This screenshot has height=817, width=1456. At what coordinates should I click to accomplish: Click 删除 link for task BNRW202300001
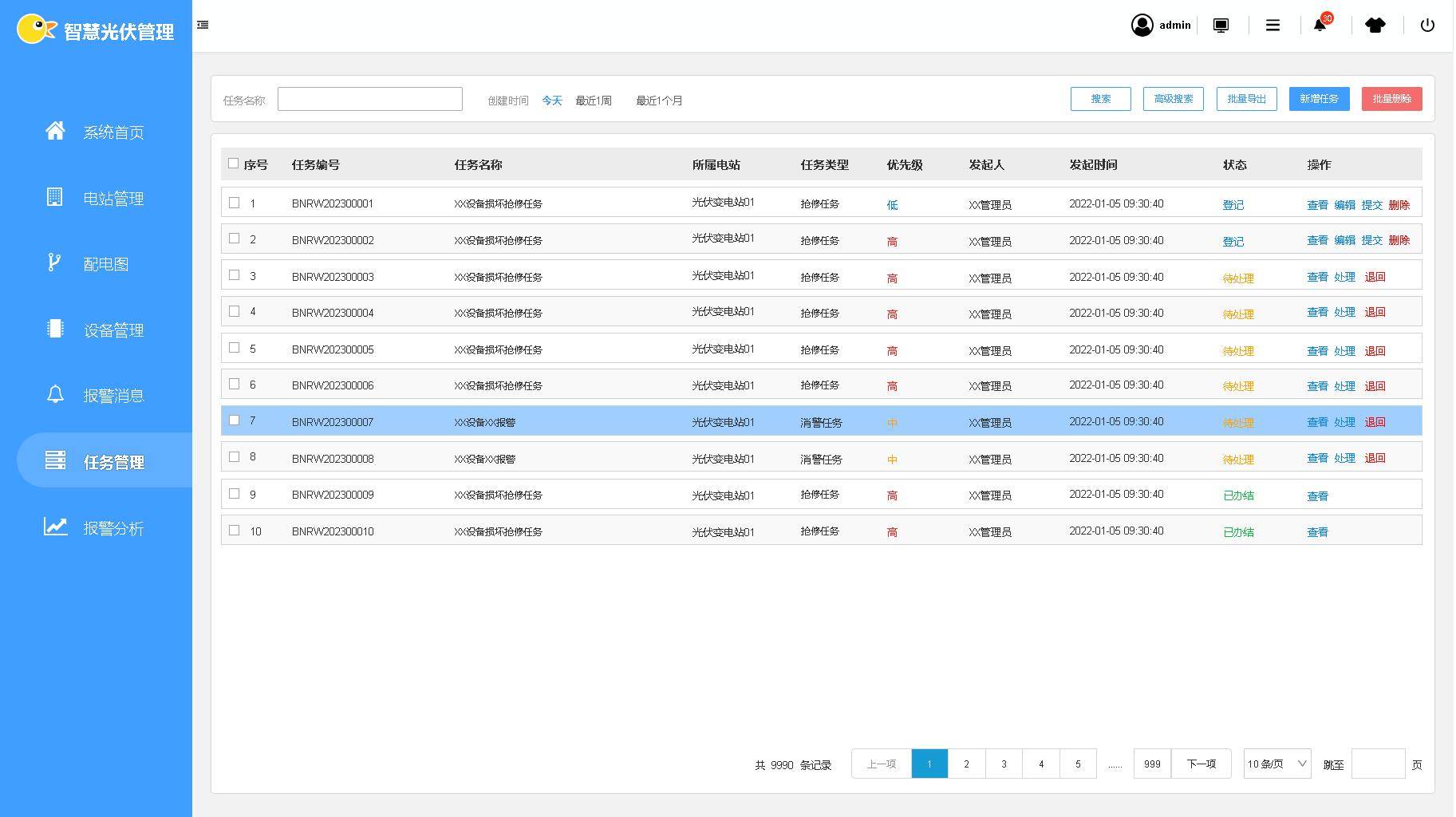click(1399, 205)
